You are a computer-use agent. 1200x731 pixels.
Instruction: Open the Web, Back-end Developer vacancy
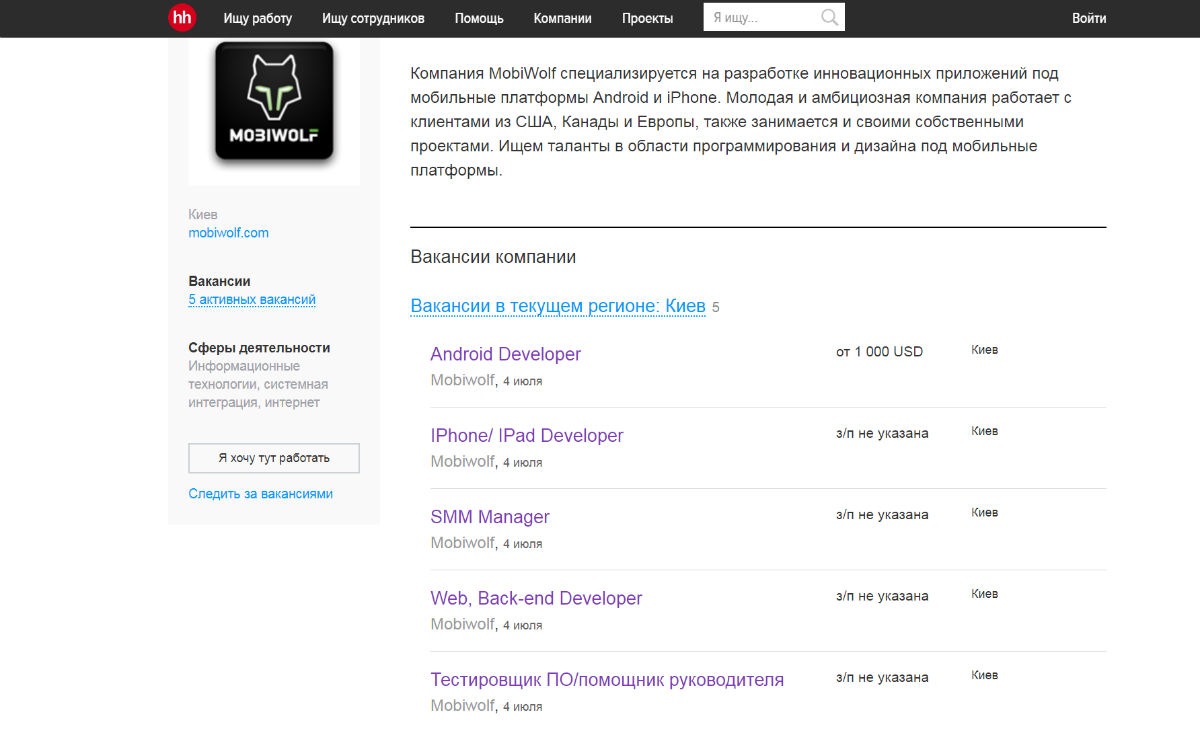coord(535,598)
